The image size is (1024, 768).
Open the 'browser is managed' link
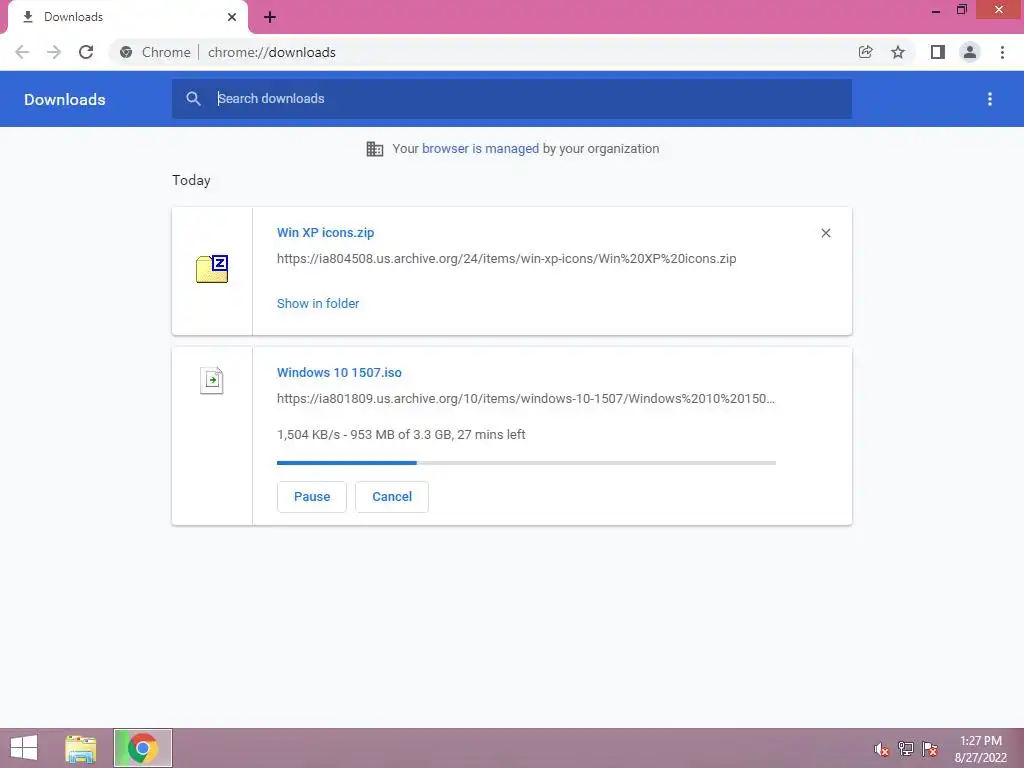481,148
